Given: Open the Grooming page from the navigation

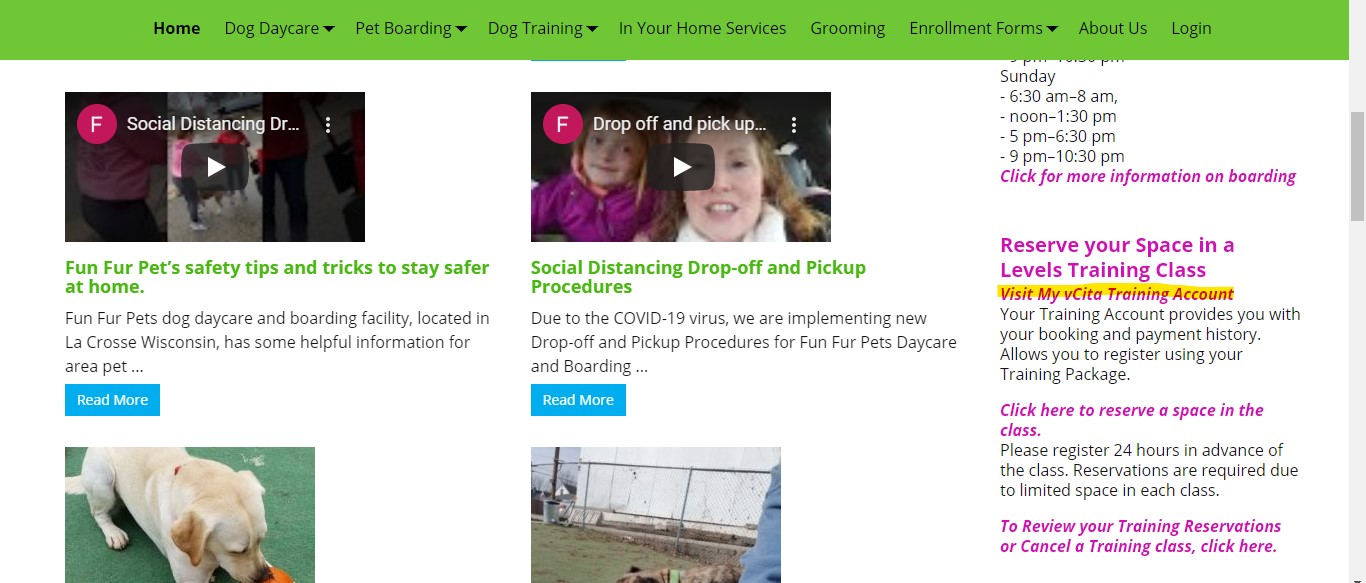Looking at the screenshot, I should tap(847, 28).
